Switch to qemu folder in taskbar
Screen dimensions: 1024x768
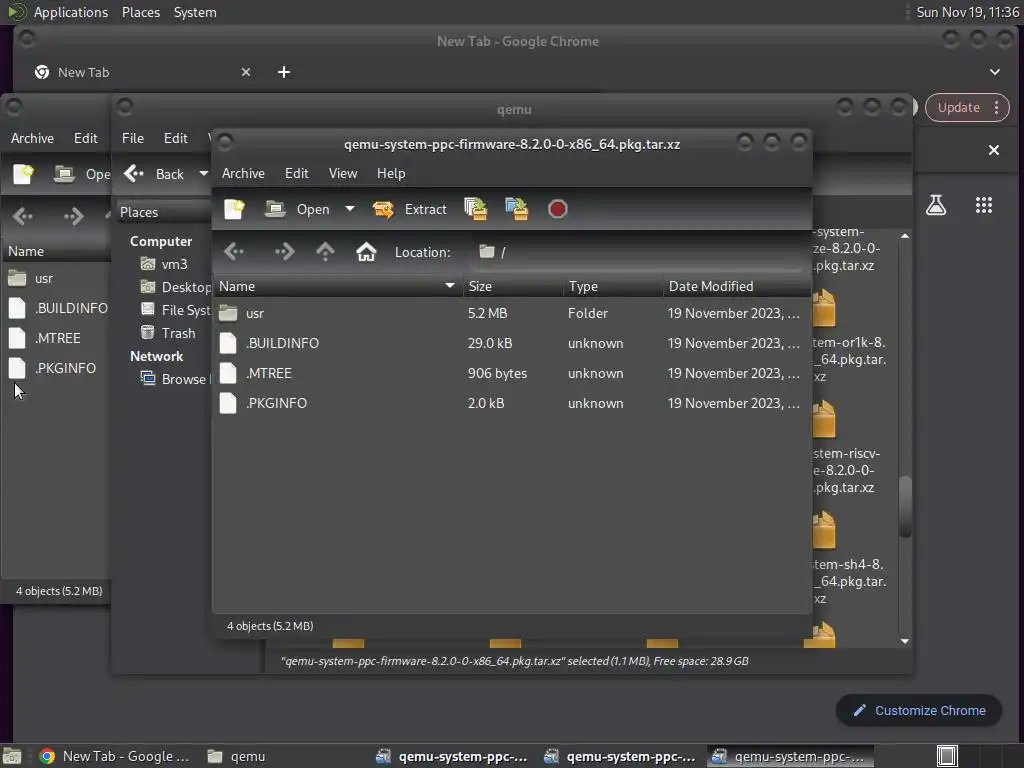click(x=236, y=756)
